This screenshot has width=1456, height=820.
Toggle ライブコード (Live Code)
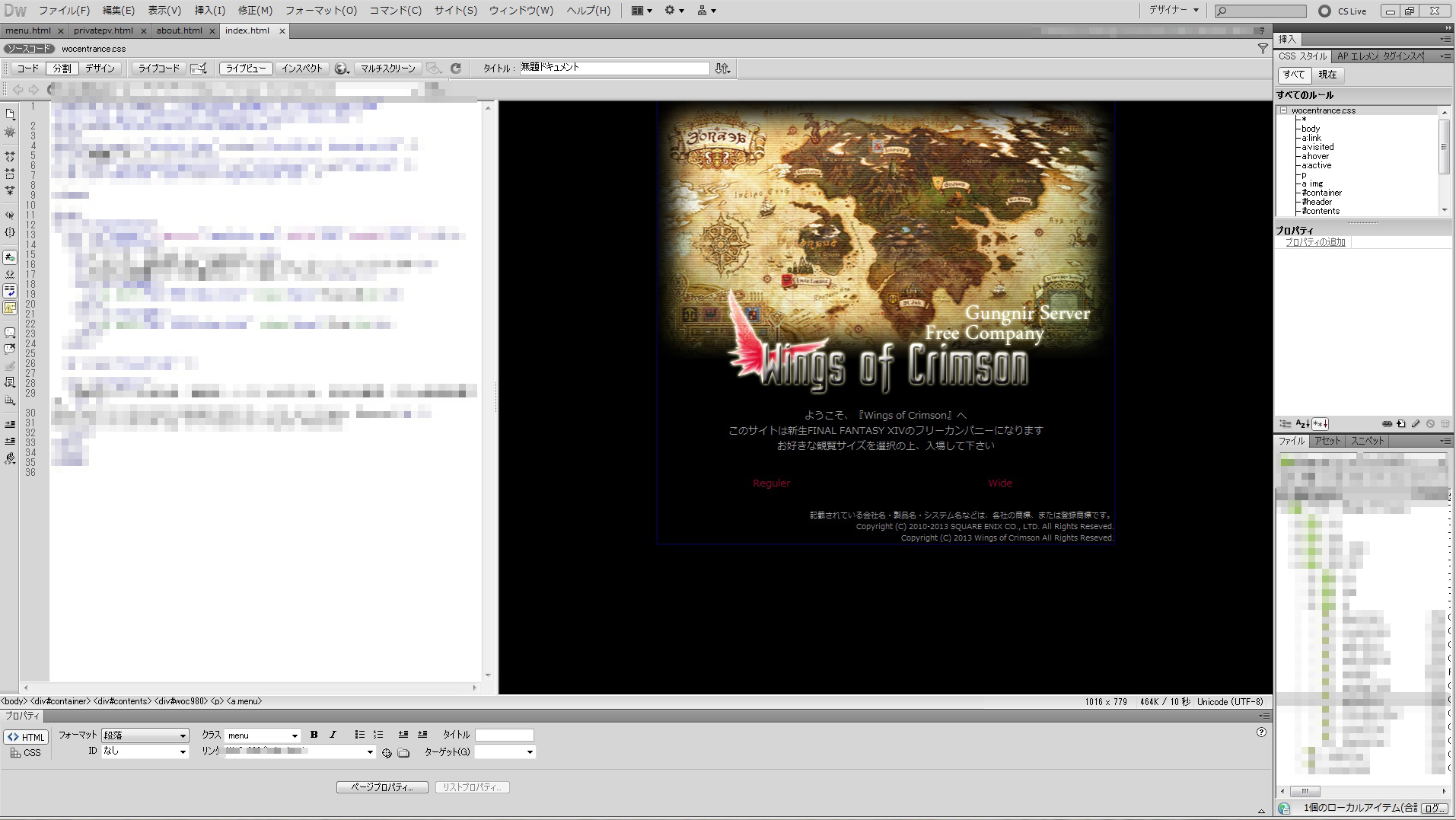[x=159, y=69]
